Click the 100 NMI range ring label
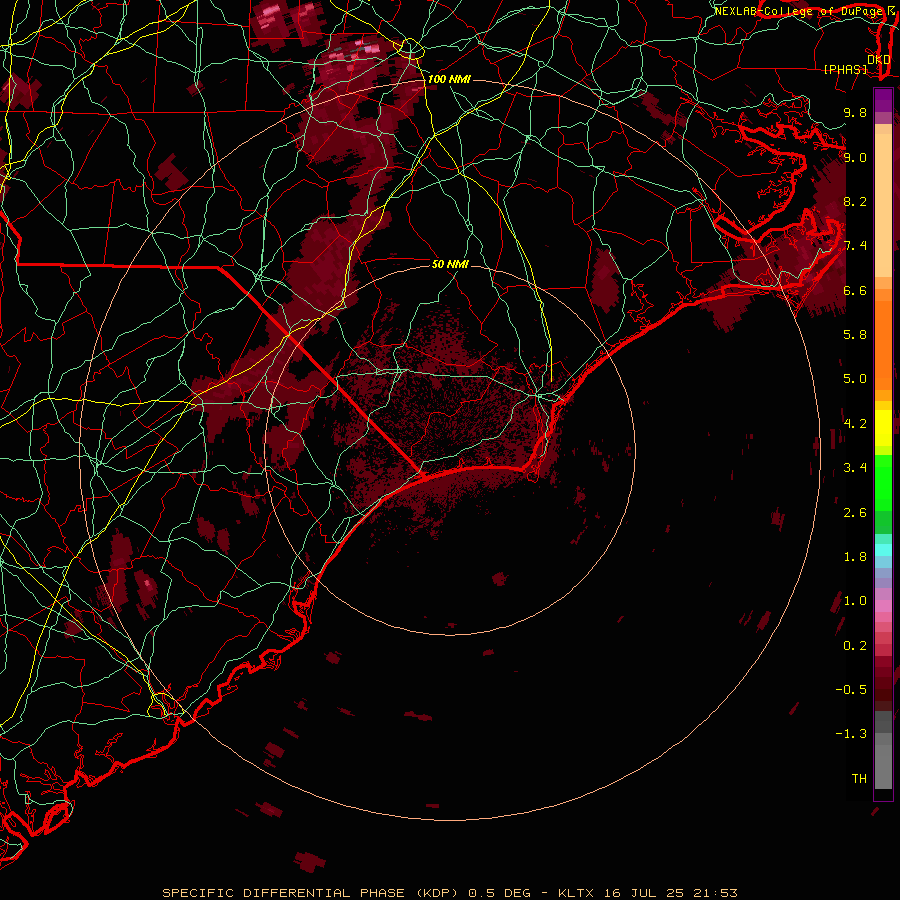This screenshot has width=900, height=900. [x=449, y=79]
